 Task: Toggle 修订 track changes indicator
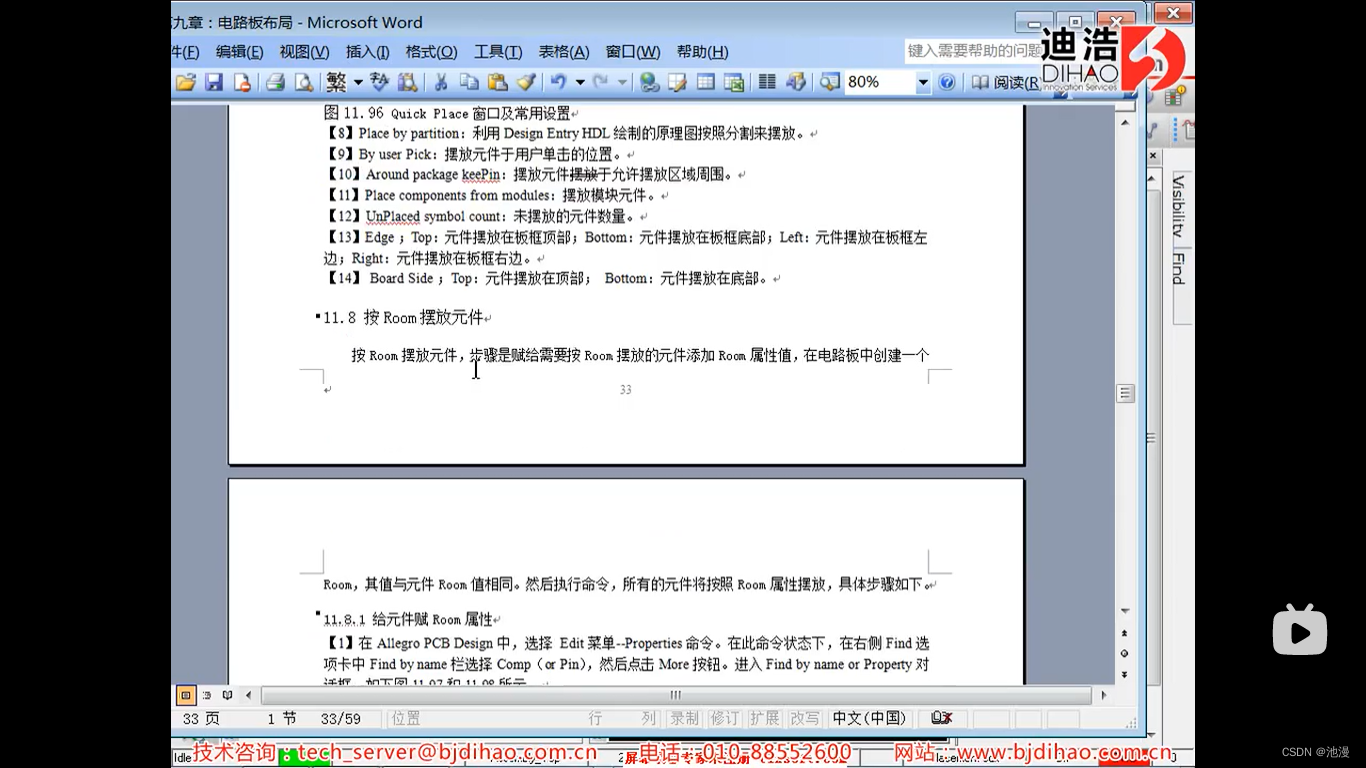click(x=724, y=718)
